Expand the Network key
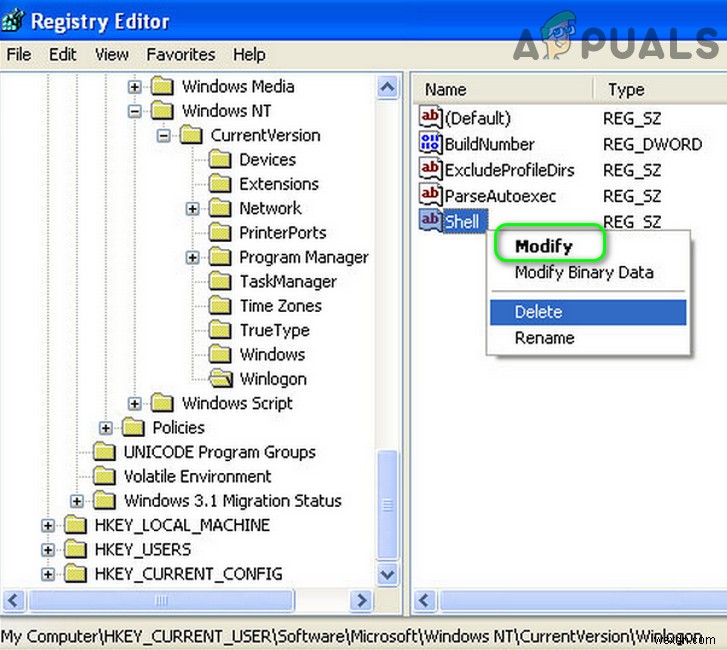 (x=192, y=209)
